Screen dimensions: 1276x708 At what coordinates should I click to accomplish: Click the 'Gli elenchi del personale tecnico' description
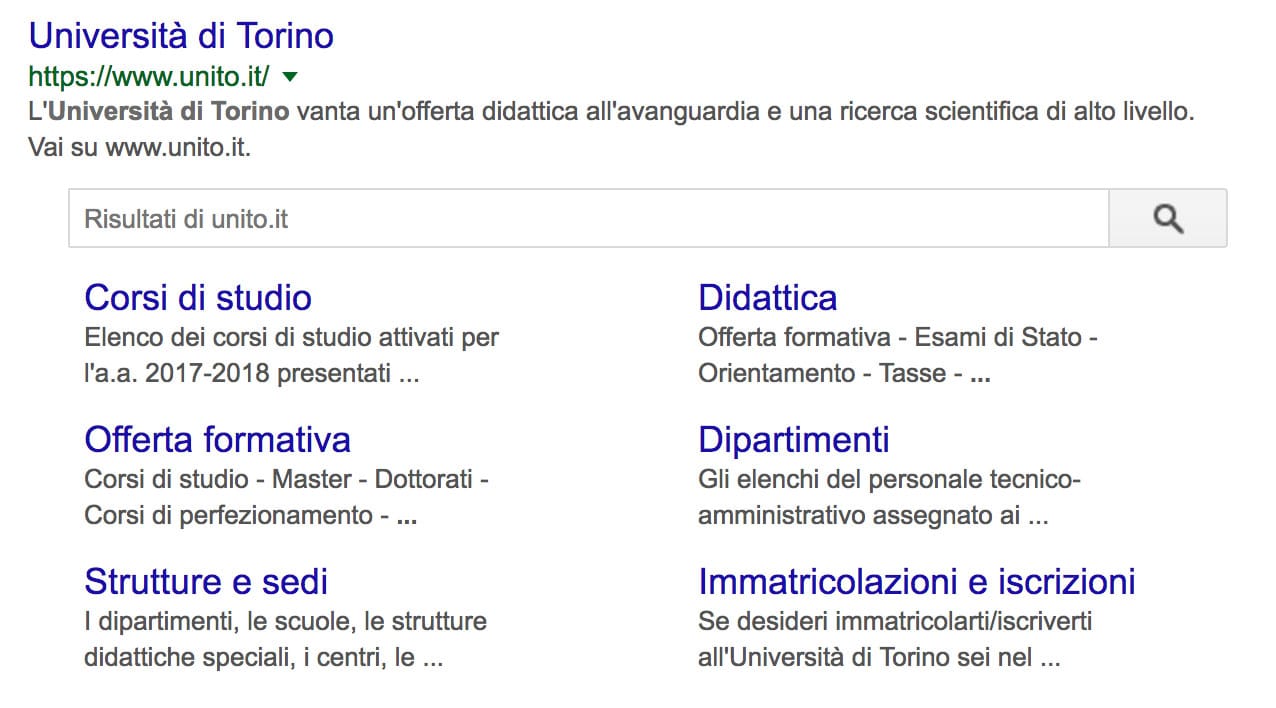(x=889, y=497)
